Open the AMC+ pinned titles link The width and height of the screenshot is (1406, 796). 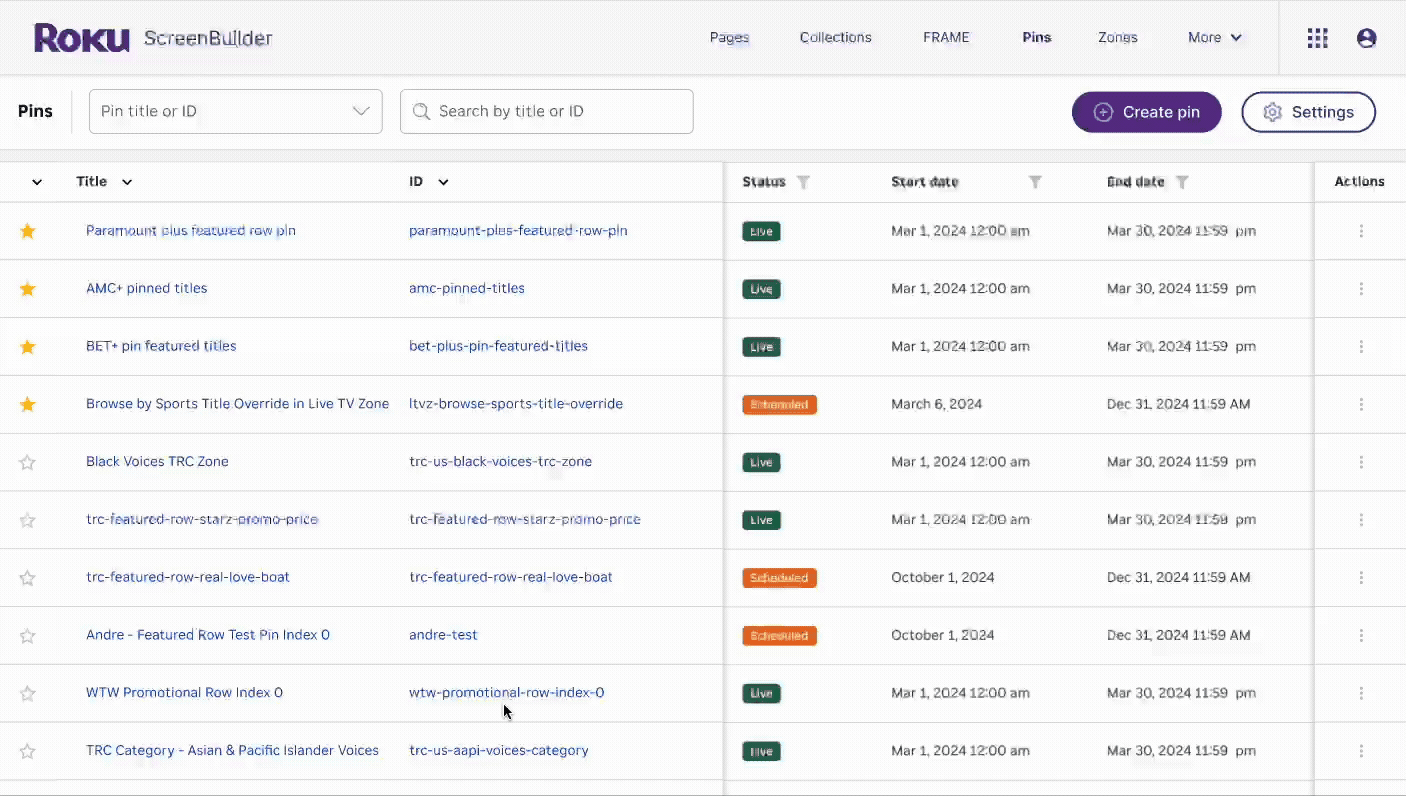[147, 289]
